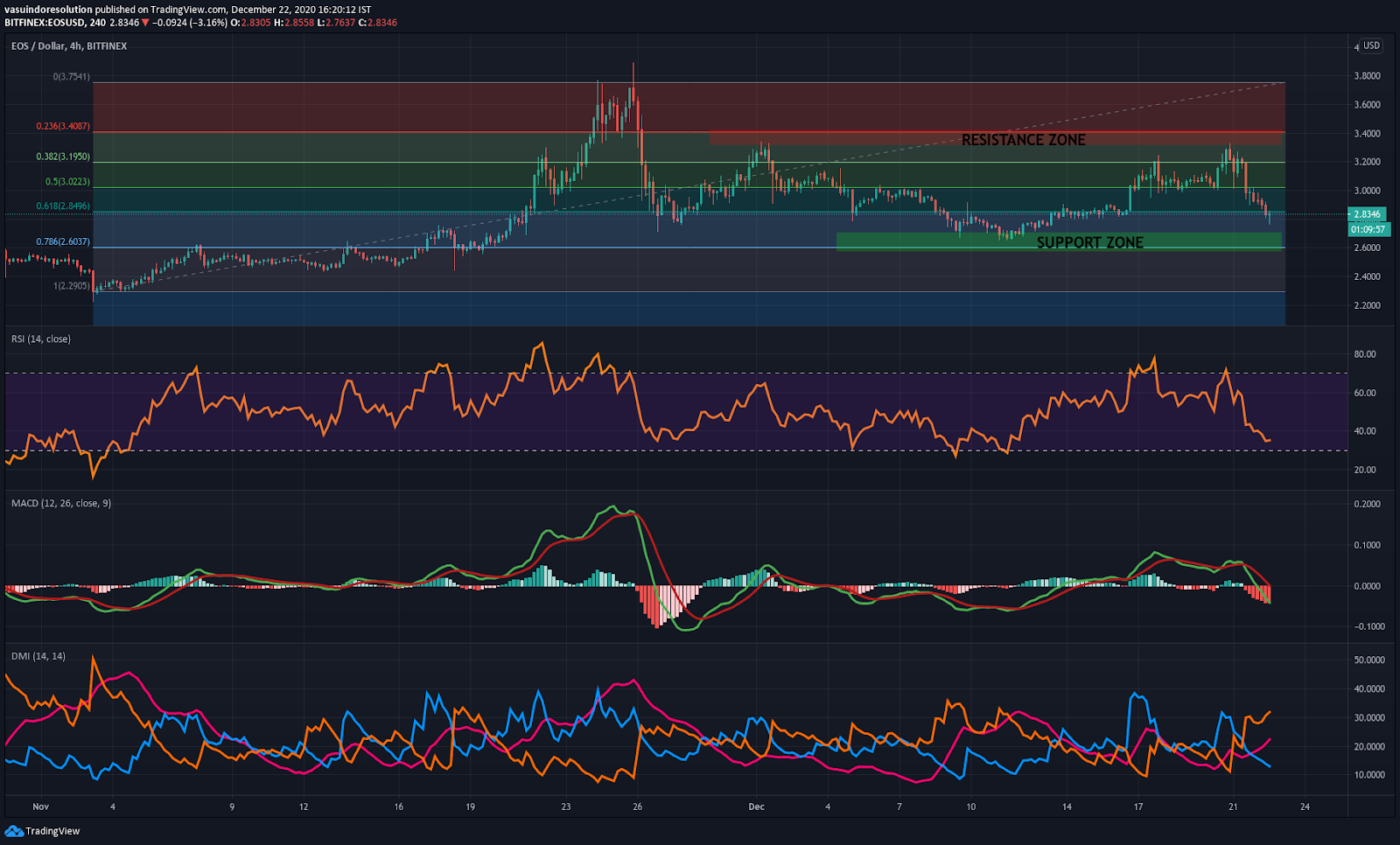Click the 40.00 label on RSI axis
This screenshot has width=1400, height=845.
(x=1365, y=431)
